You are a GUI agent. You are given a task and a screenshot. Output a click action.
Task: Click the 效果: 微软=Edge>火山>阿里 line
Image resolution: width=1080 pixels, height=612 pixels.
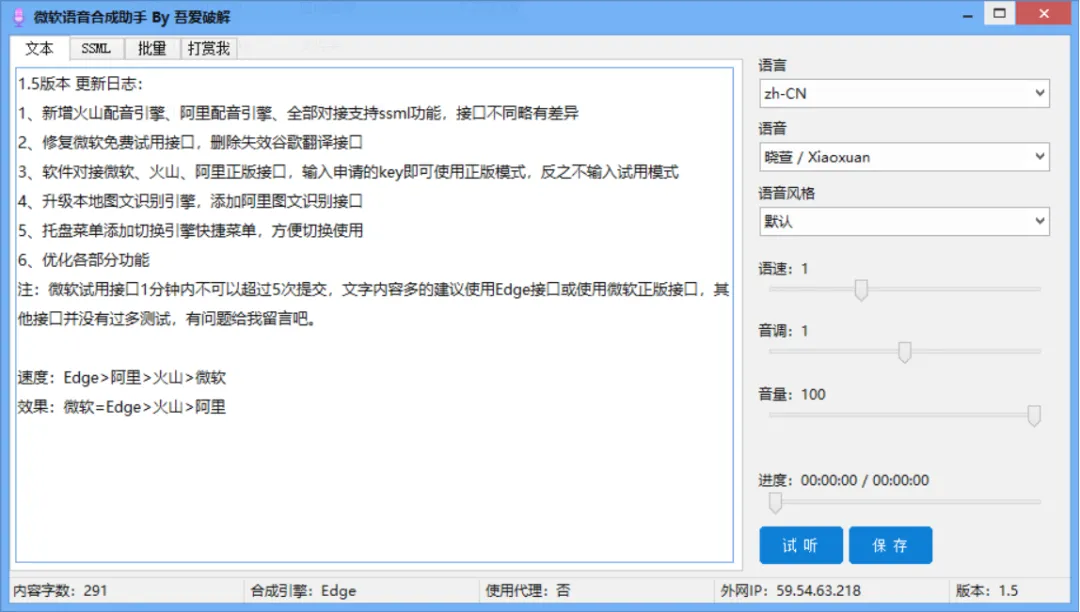pos(122,407)
